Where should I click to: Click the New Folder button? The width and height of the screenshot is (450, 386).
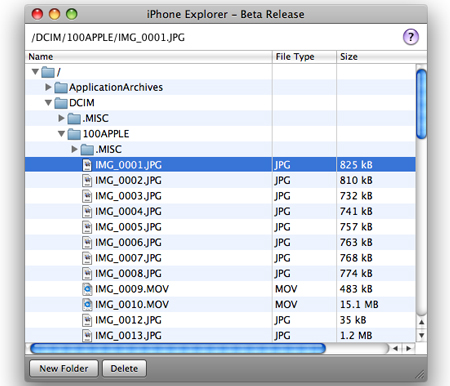click(x=64, y=368)
